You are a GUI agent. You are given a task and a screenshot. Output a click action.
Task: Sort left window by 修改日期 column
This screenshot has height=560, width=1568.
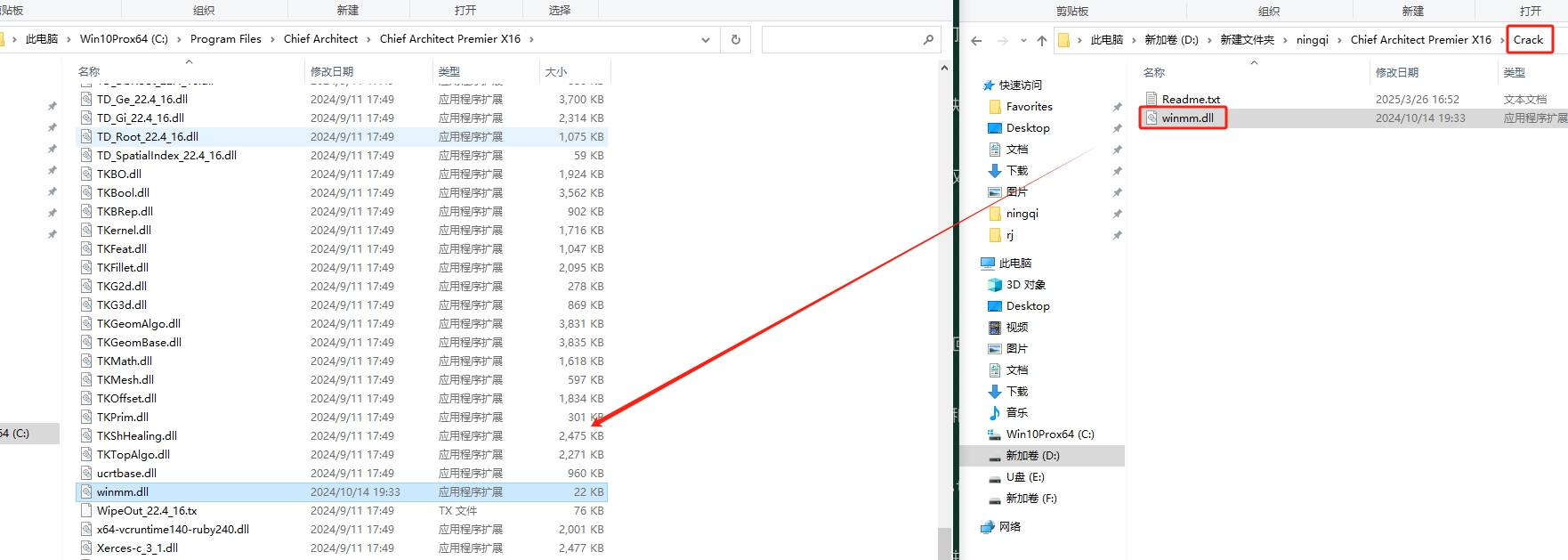click(332, 71)
